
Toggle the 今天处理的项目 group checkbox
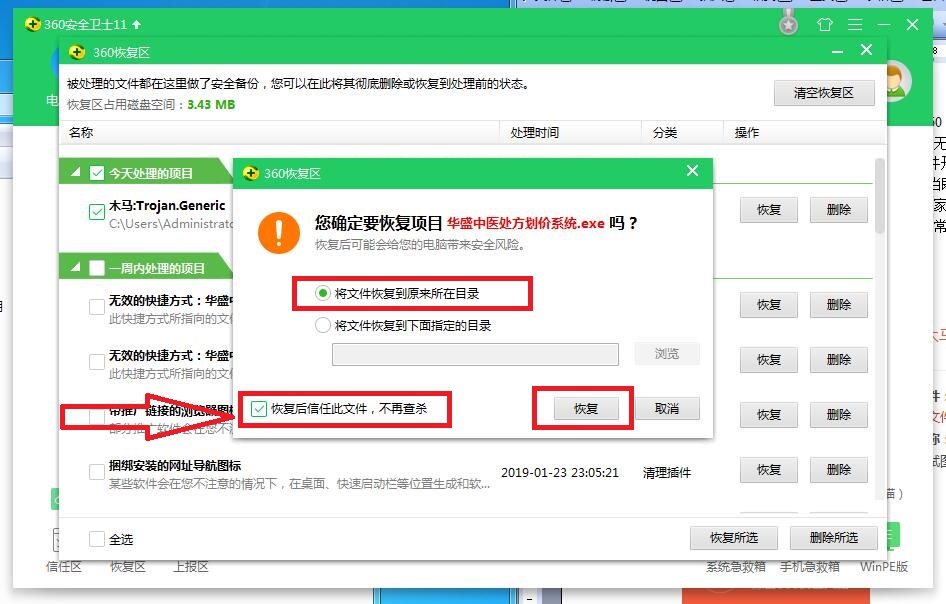click(x=97, y=173)
